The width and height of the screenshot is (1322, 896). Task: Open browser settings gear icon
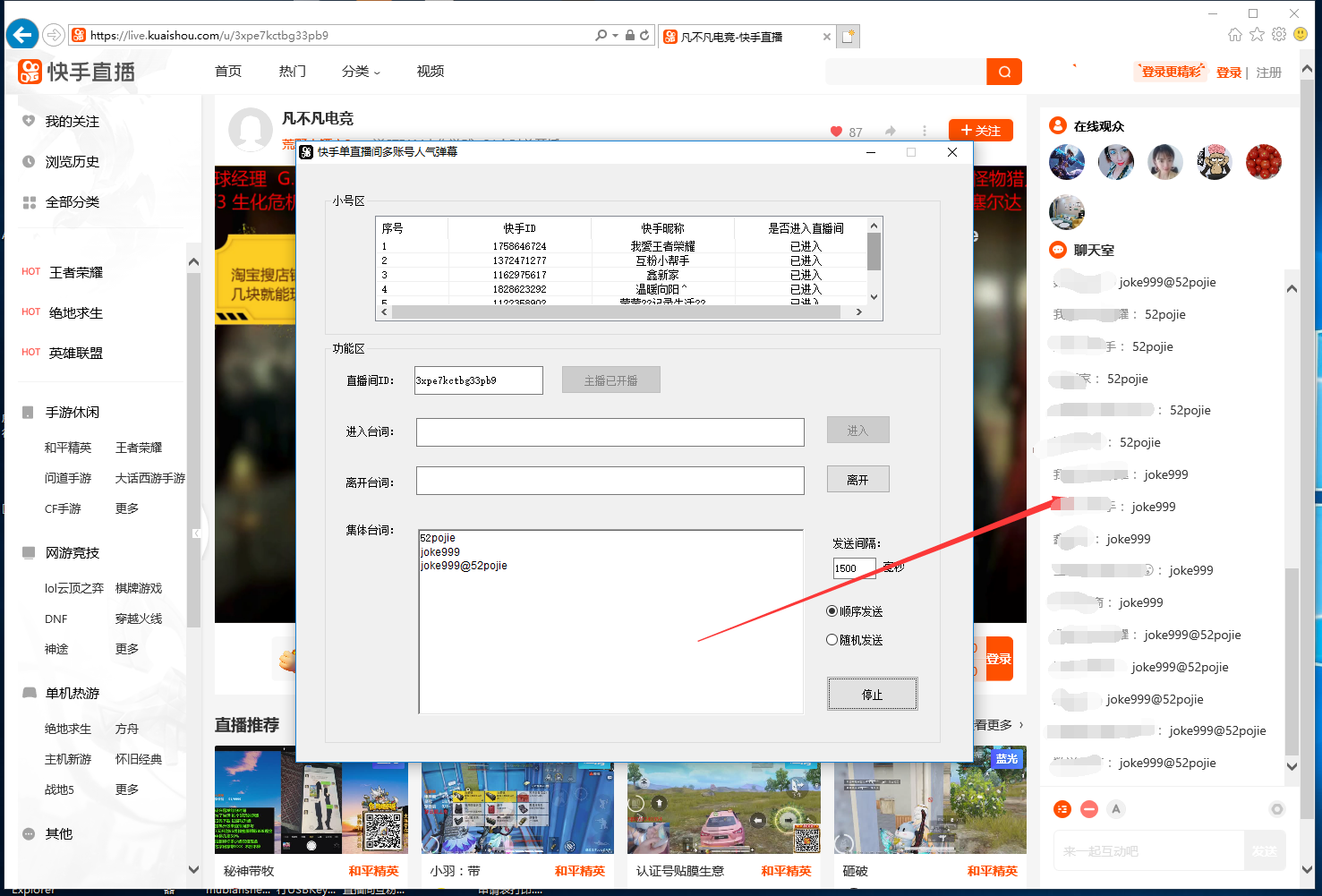(1279, 34)
